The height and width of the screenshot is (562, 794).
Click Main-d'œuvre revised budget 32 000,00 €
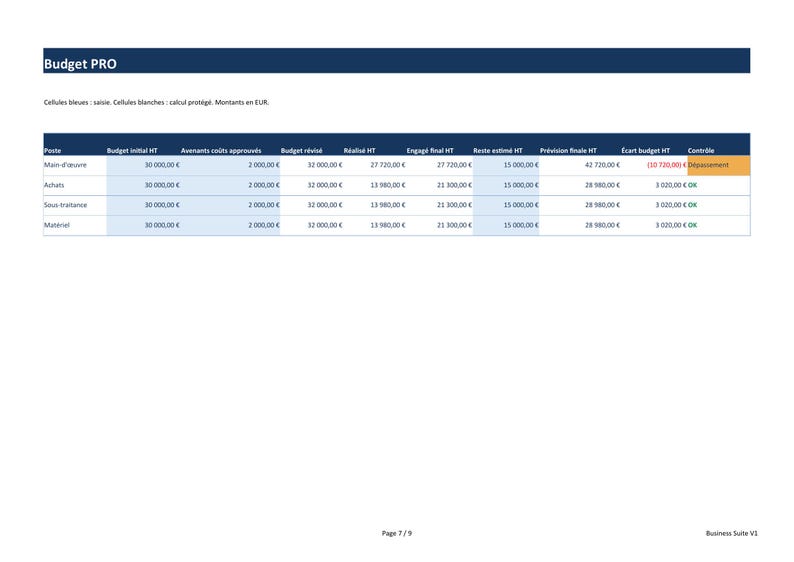pos(325,165)
